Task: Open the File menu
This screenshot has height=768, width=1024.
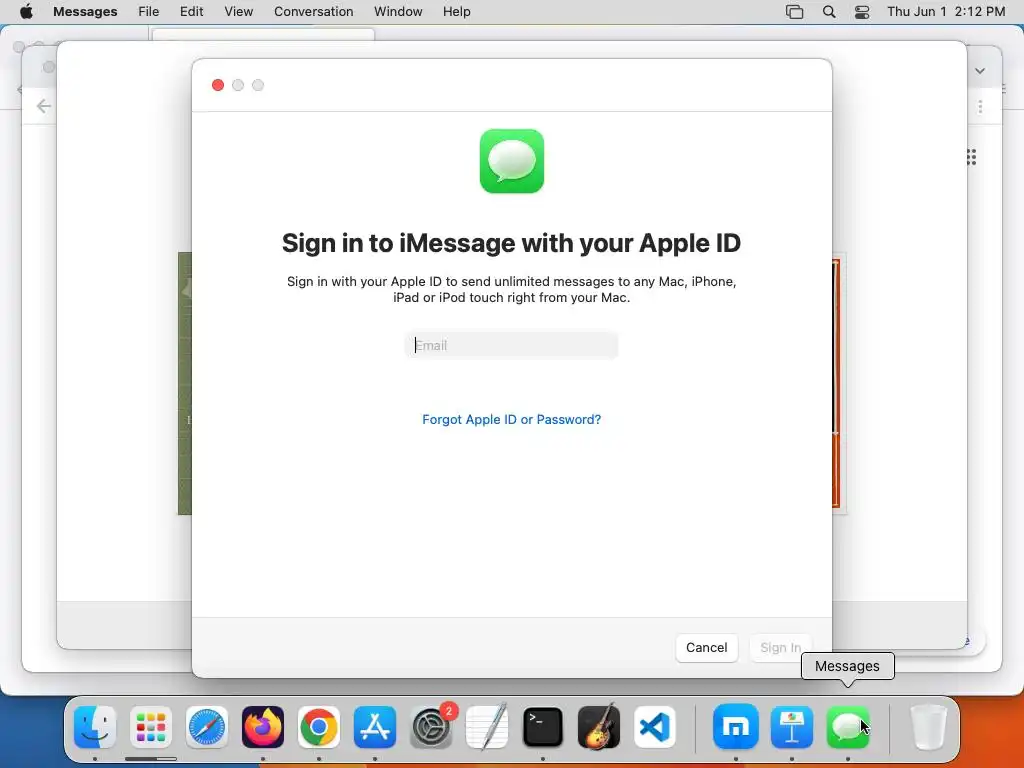Action: point(149,12)
